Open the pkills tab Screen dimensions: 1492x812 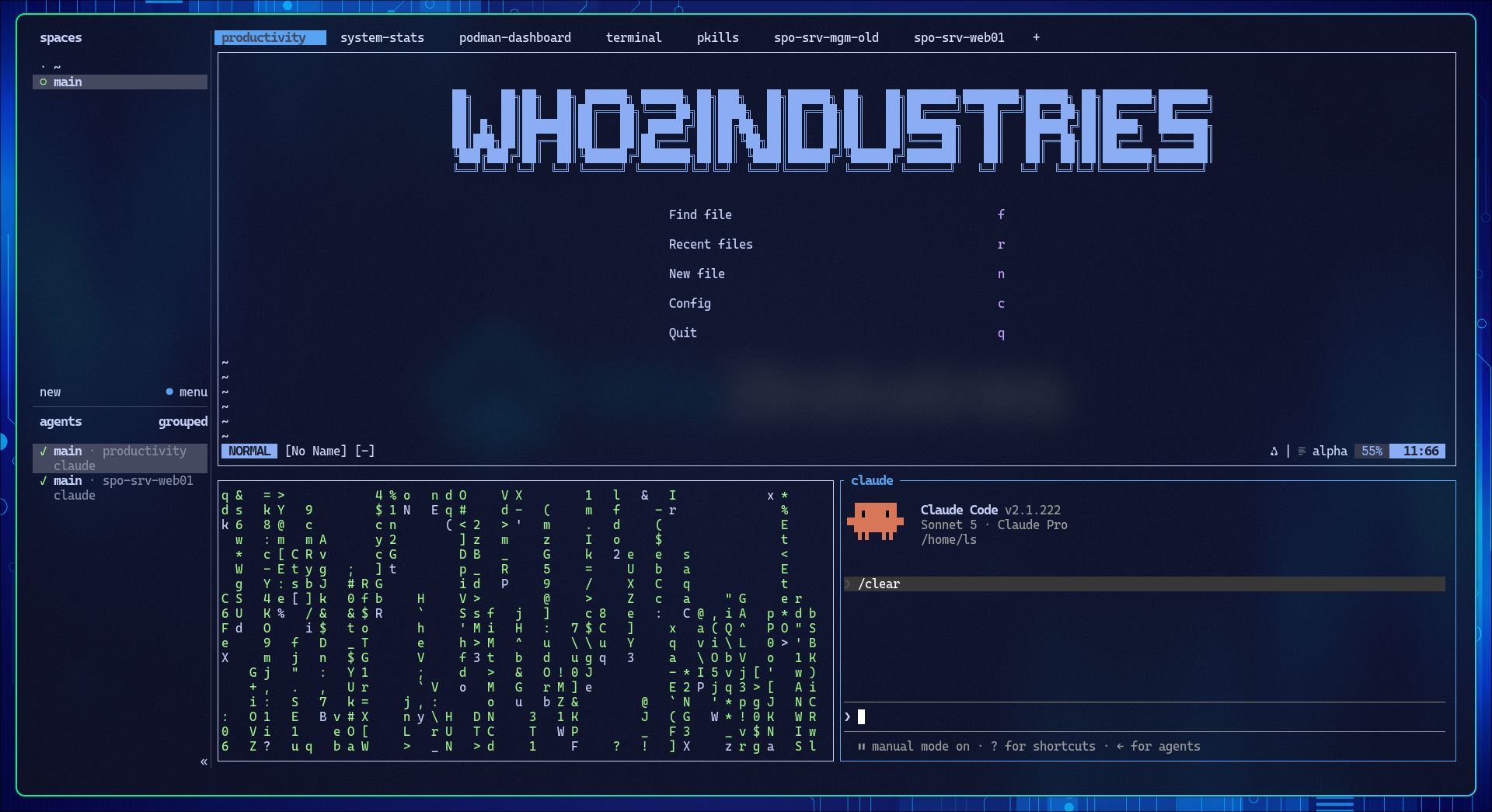(x=718, y=37)
